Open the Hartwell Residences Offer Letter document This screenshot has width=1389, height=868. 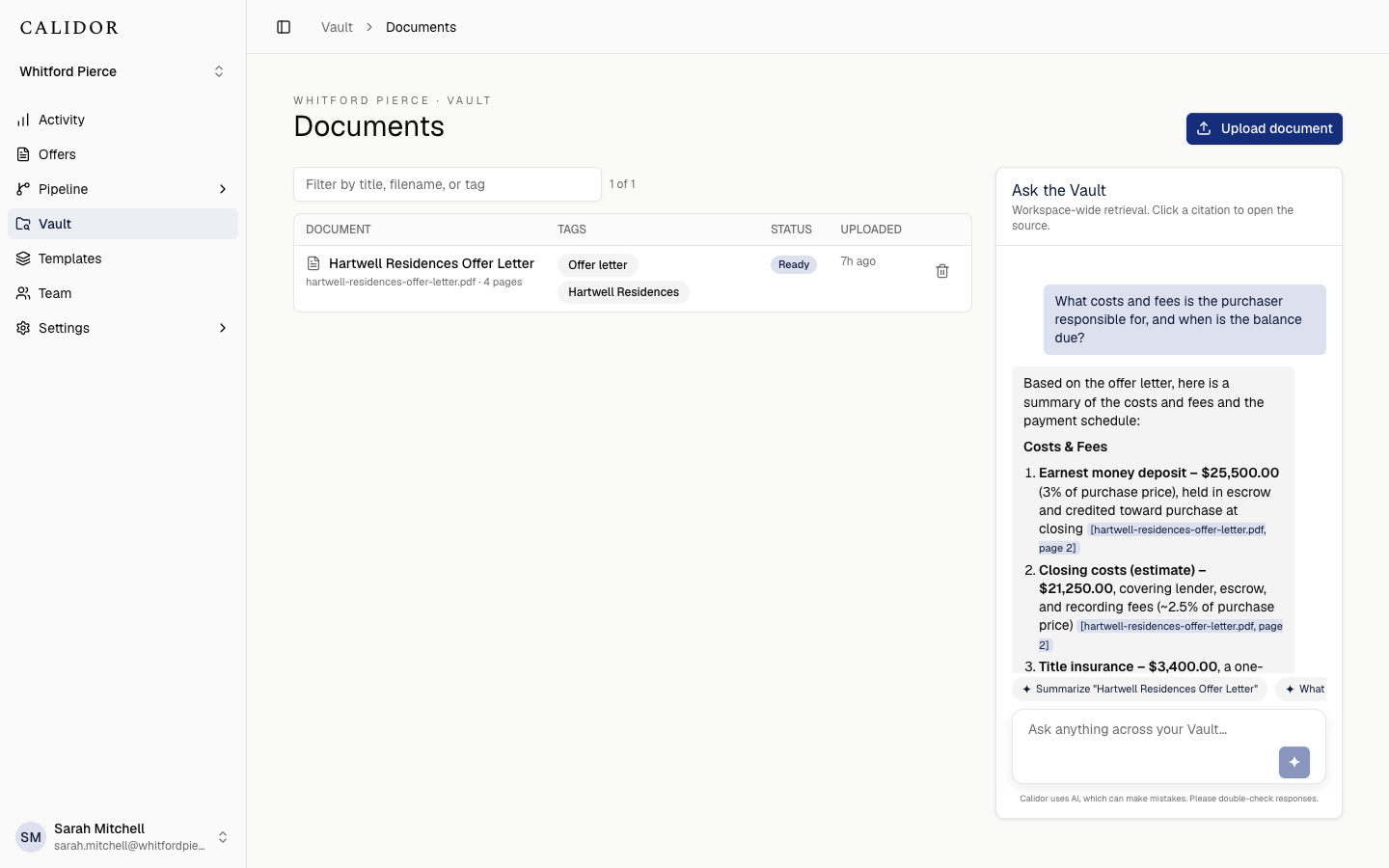431,263
